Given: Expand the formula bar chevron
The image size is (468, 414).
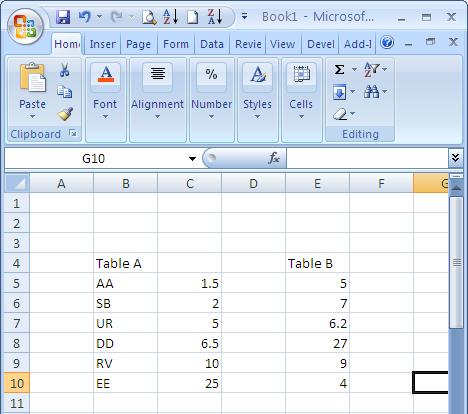Looking at the screenshot, I should tap(456, 157).
